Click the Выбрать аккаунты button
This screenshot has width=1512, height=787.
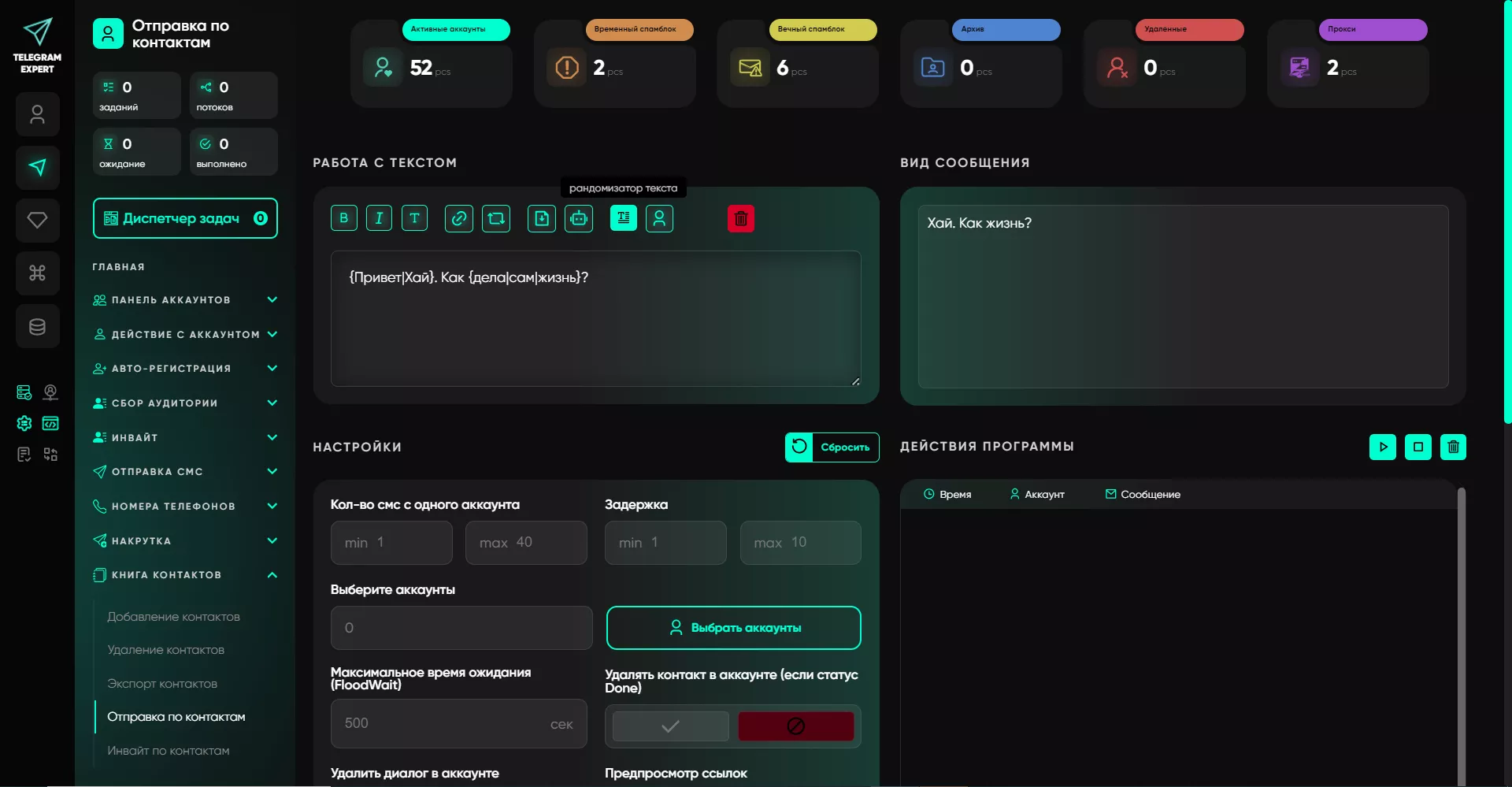click(734, 628)
